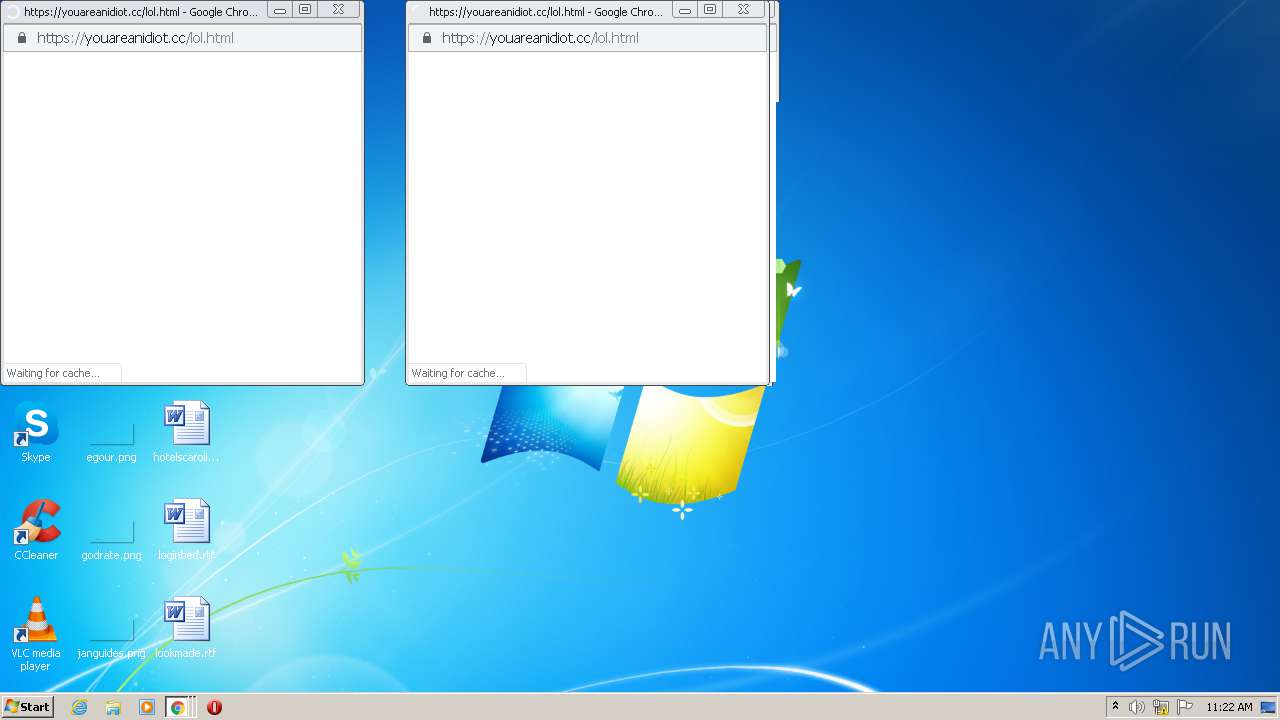Viewport: 1280px width, 720px height.
Task: Open VLC media player desktop shortcut
Action: (36, 634)
